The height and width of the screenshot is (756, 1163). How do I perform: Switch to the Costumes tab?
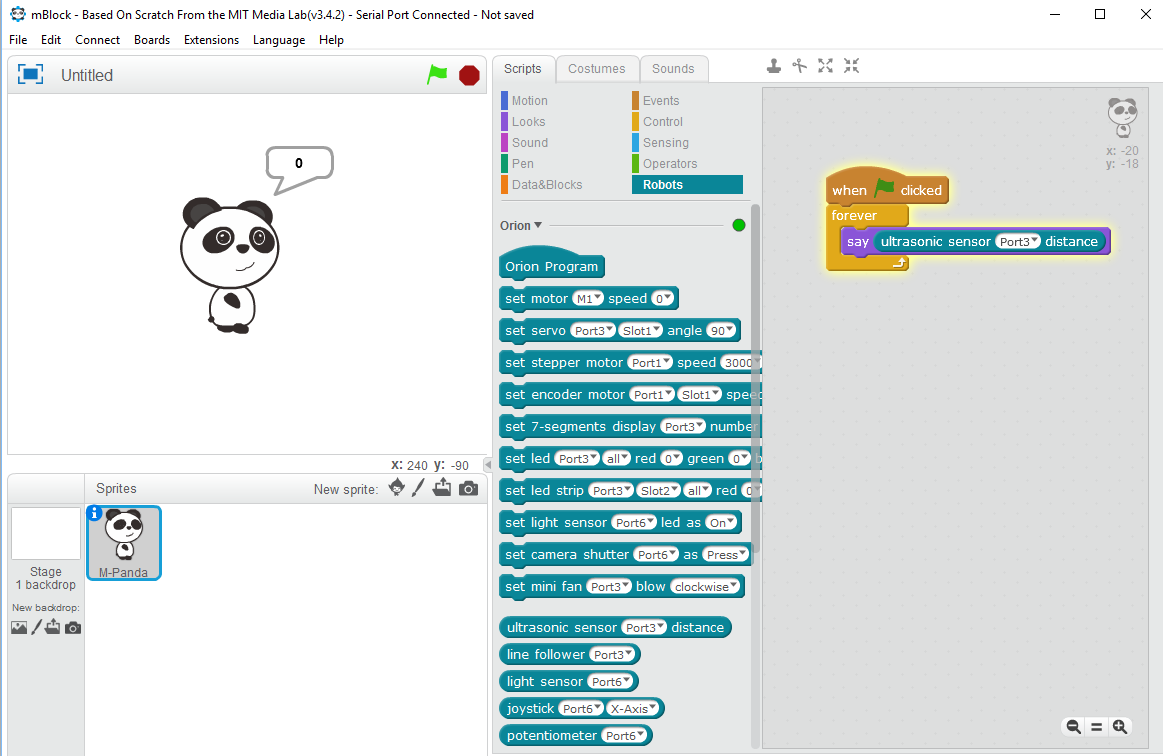tap(597, 68)
